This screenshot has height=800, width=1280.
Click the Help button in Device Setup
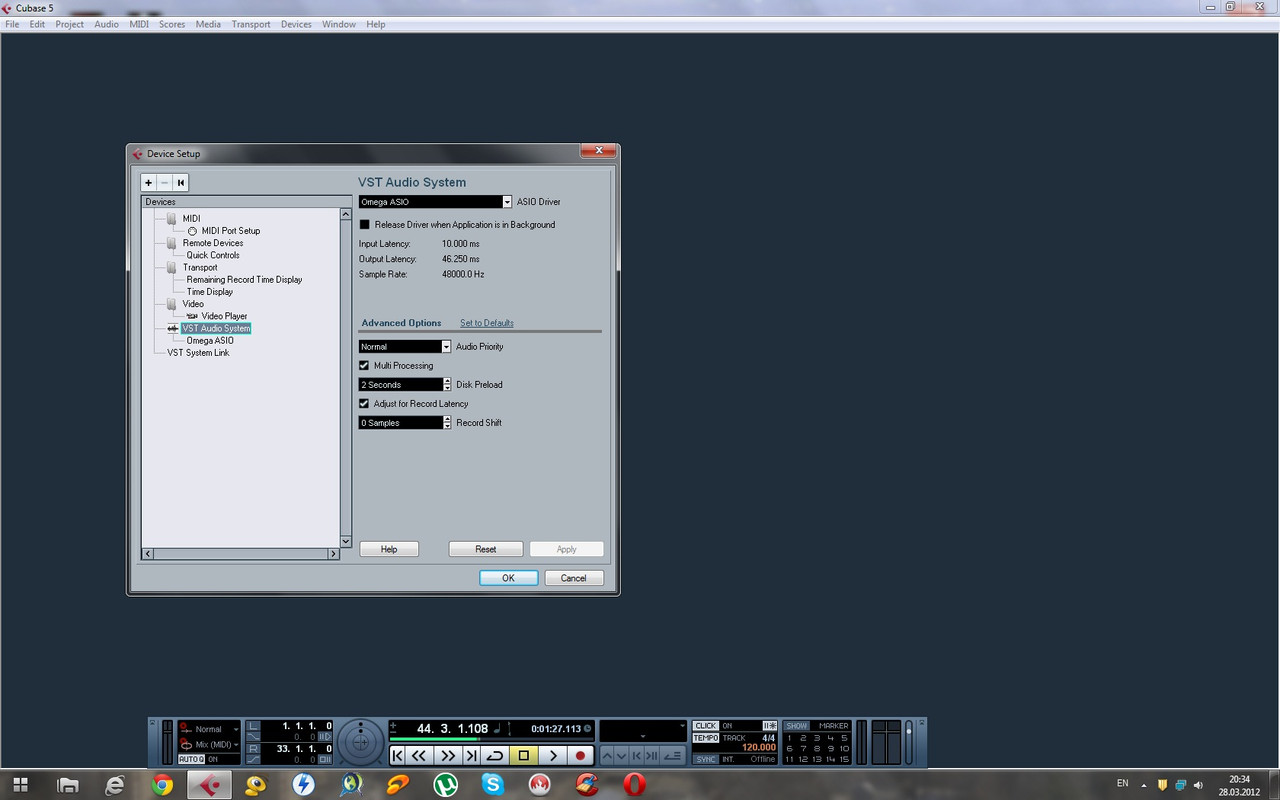click(389, 549)
